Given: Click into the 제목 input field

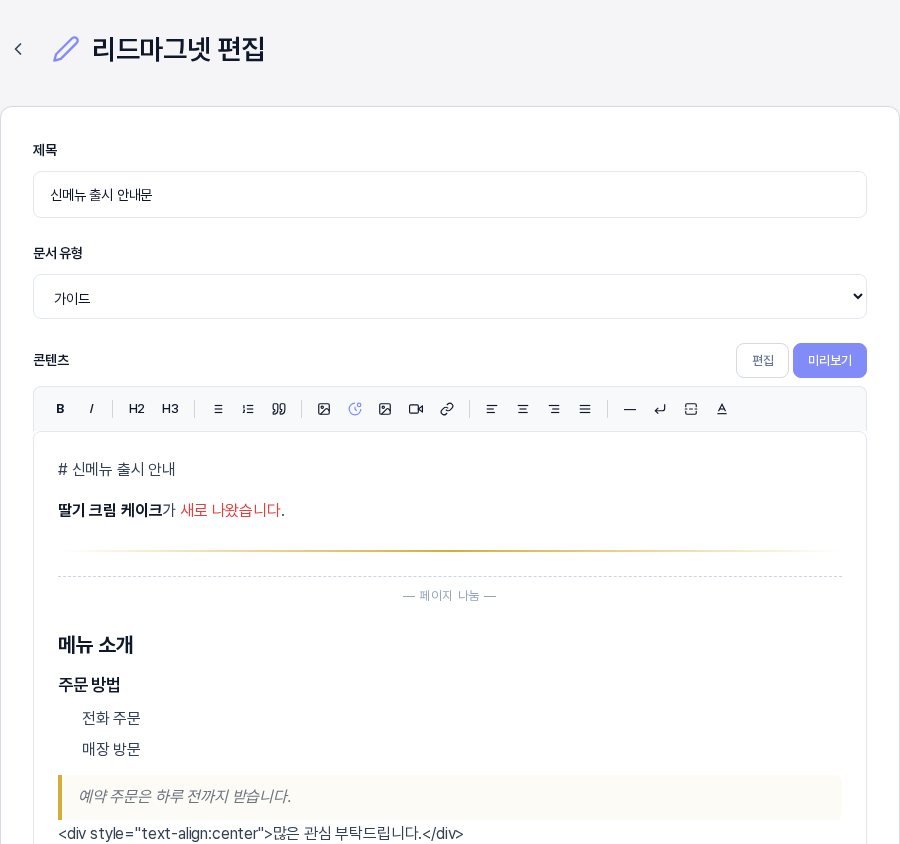Looking at the screenshot, I should (450, 195).
